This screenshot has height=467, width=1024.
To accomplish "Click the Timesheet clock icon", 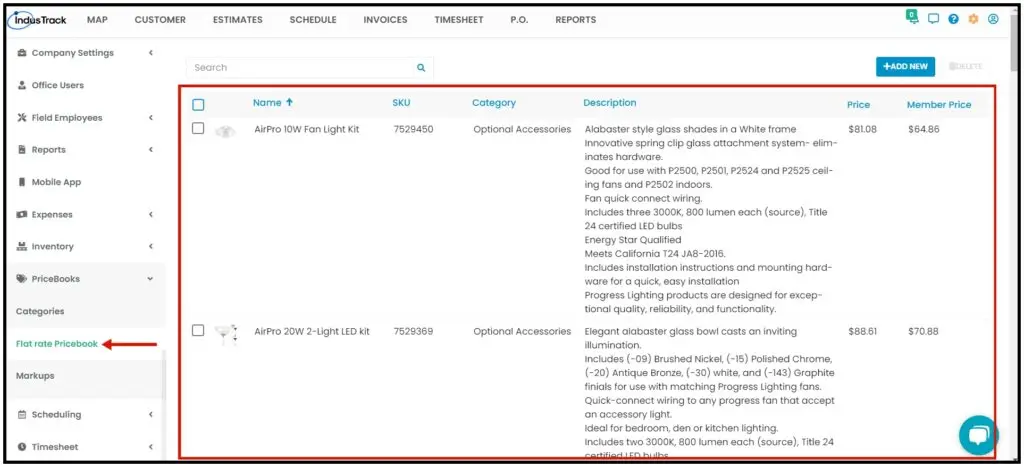I will click(22, 447).
